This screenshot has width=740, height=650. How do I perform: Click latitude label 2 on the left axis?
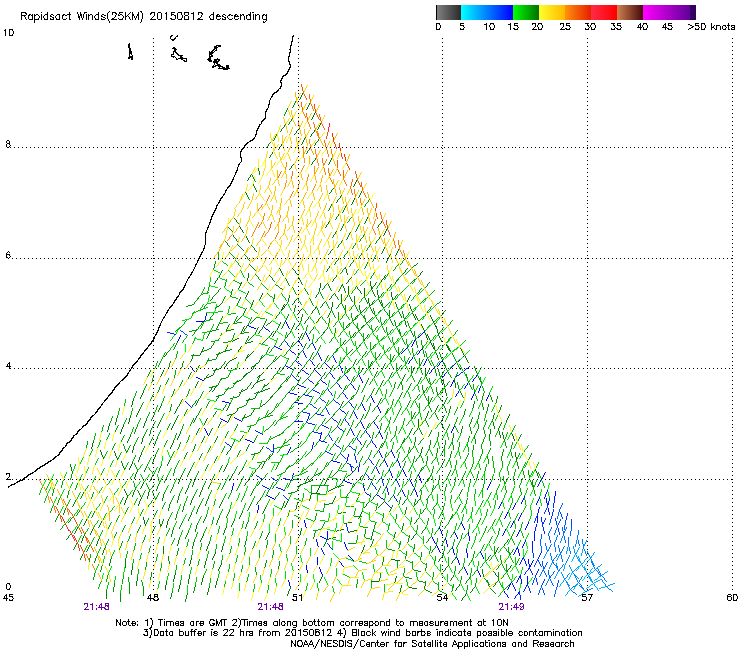[8, 477]
